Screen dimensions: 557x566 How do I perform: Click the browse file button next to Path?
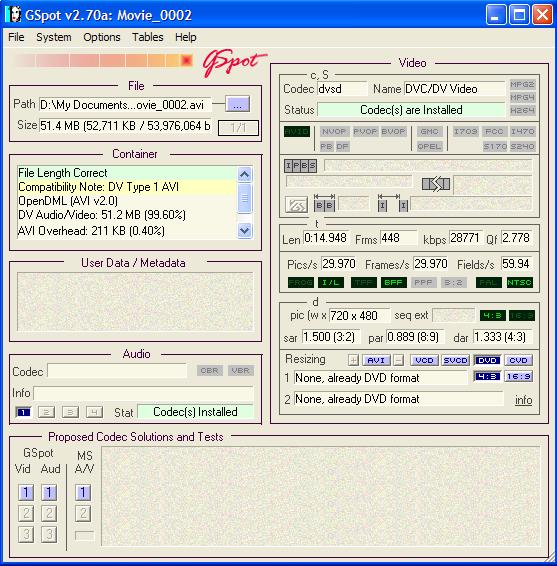pyautogui.click(x=237, y=104)
